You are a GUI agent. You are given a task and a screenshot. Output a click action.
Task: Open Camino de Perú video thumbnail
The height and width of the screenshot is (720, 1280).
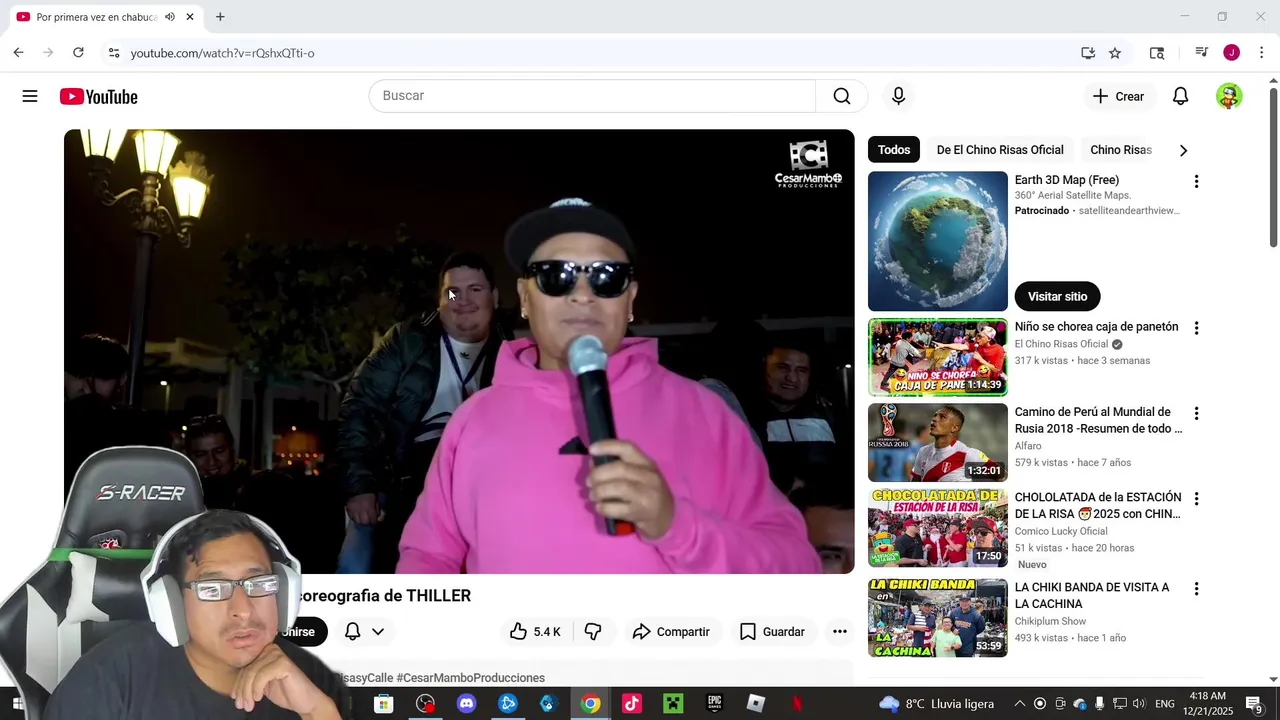click(x=938, y=442)
